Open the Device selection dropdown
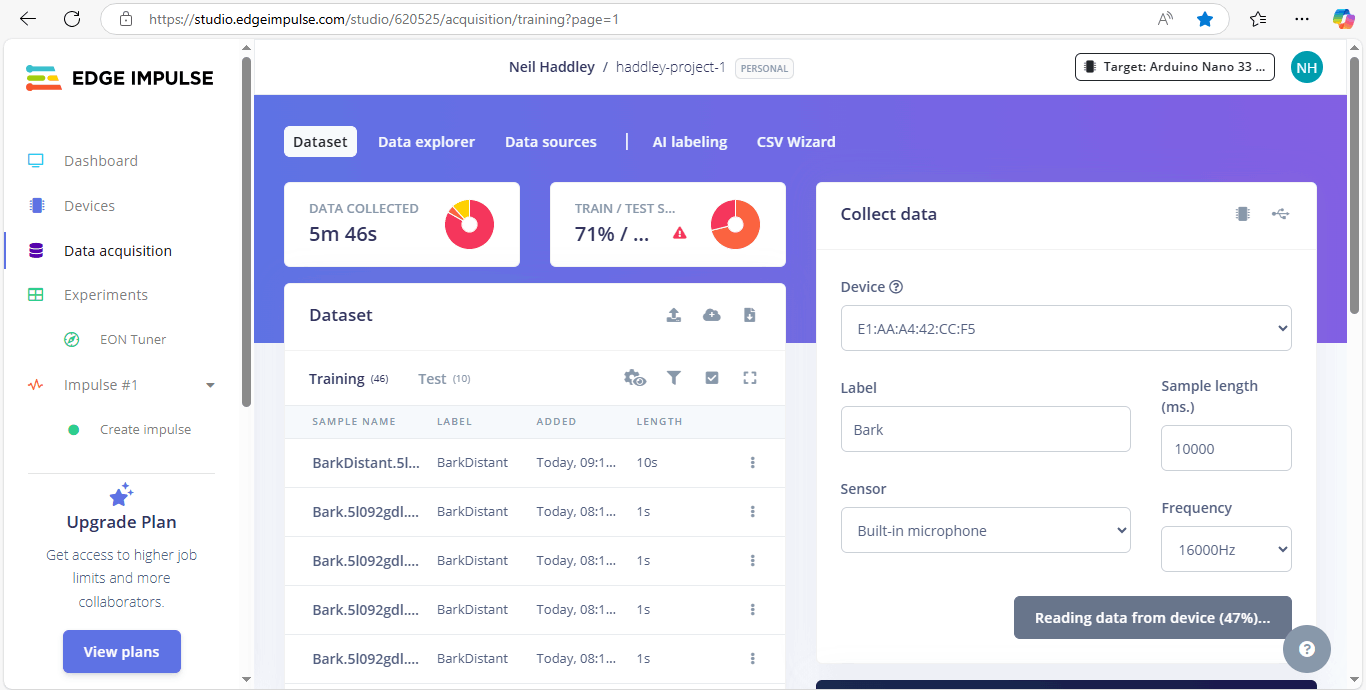Screen dimensions: 1366x690 click(1066, 328)
